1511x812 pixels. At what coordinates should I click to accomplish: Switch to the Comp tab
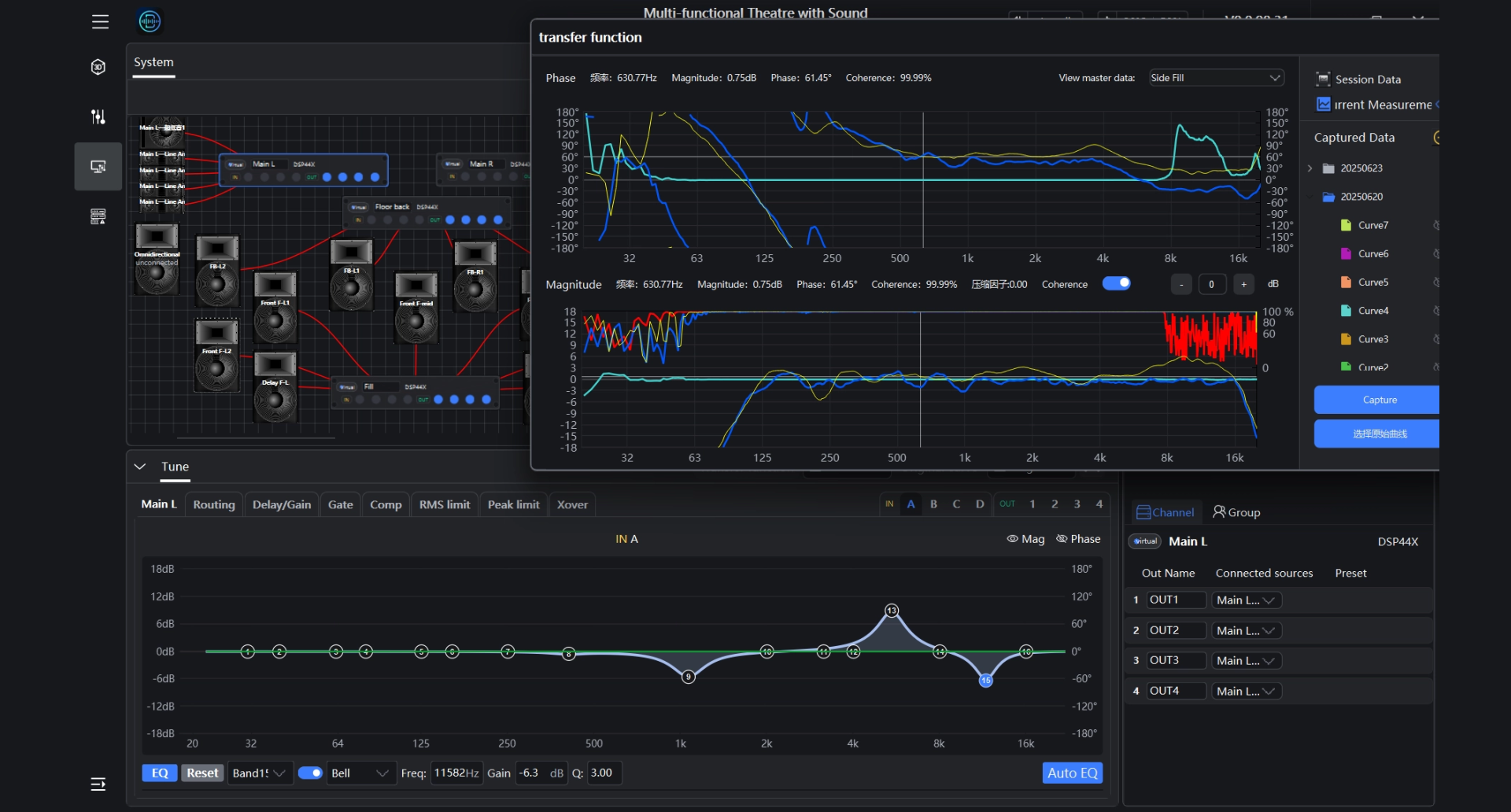click(x=386, y=504)
